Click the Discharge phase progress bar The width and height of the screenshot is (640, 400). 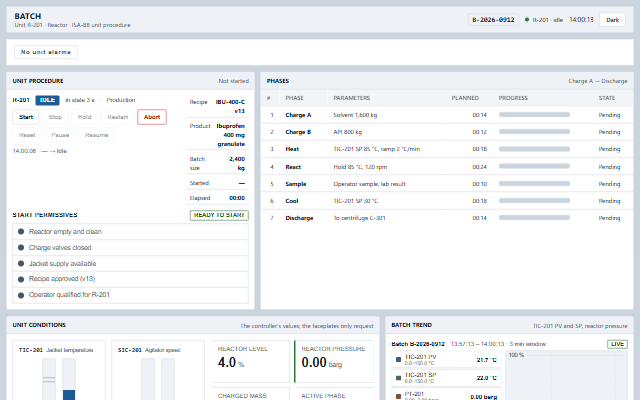[x=534, y=218]
